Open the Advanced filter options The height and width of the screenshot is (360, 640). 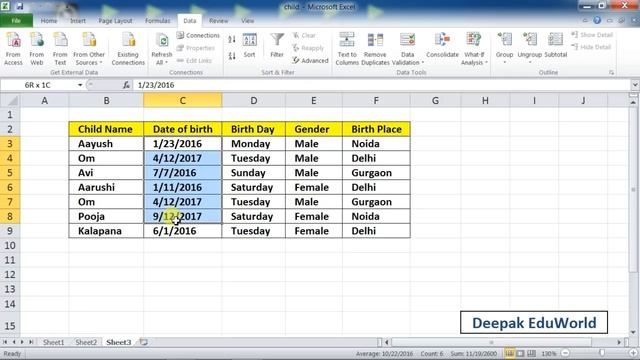pyautogui.click(x=311, y=60)
